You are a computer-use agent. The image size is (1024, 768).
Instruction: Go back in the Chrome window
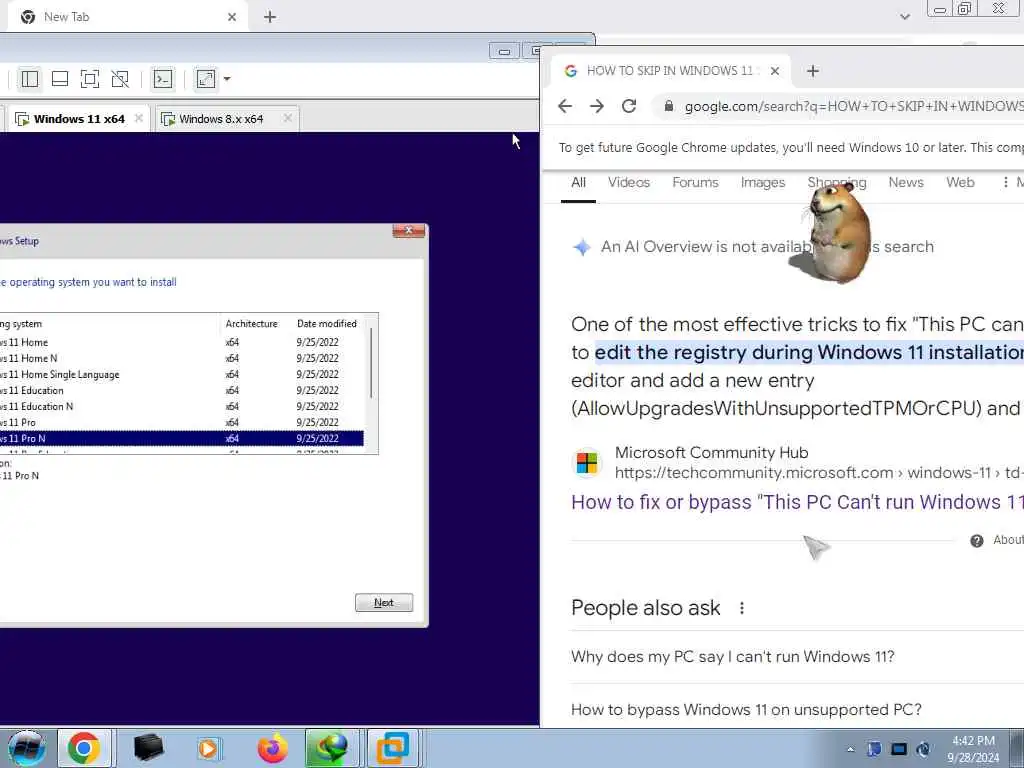[565, 106]
